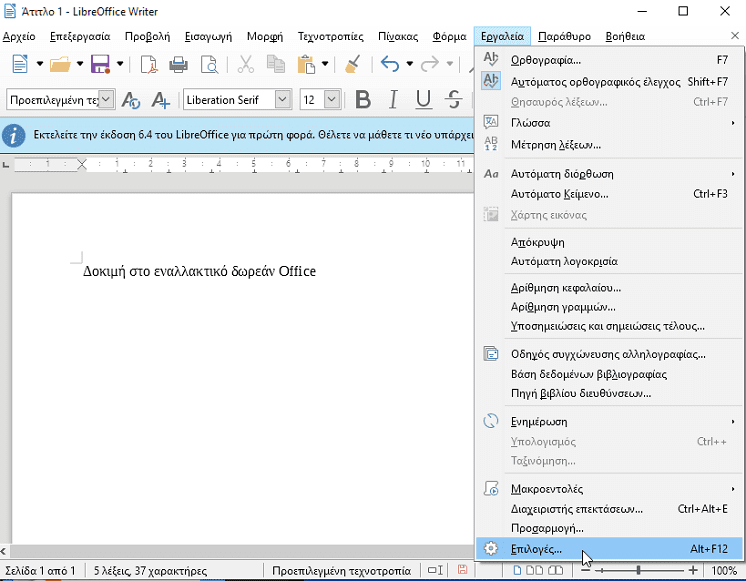
Task: Click the Cut scissors icon
Action: 245,64
